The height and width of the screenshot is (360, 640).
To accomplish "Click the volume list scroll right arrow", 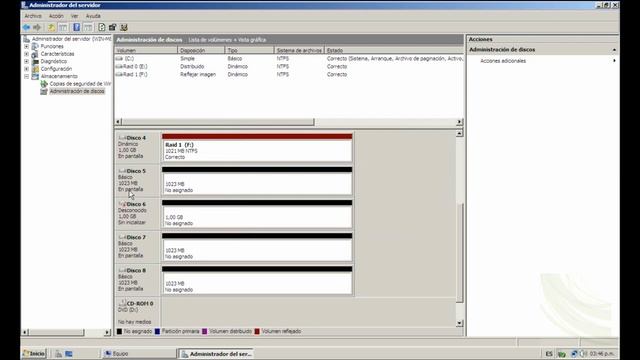I will (x=459, y=122).
